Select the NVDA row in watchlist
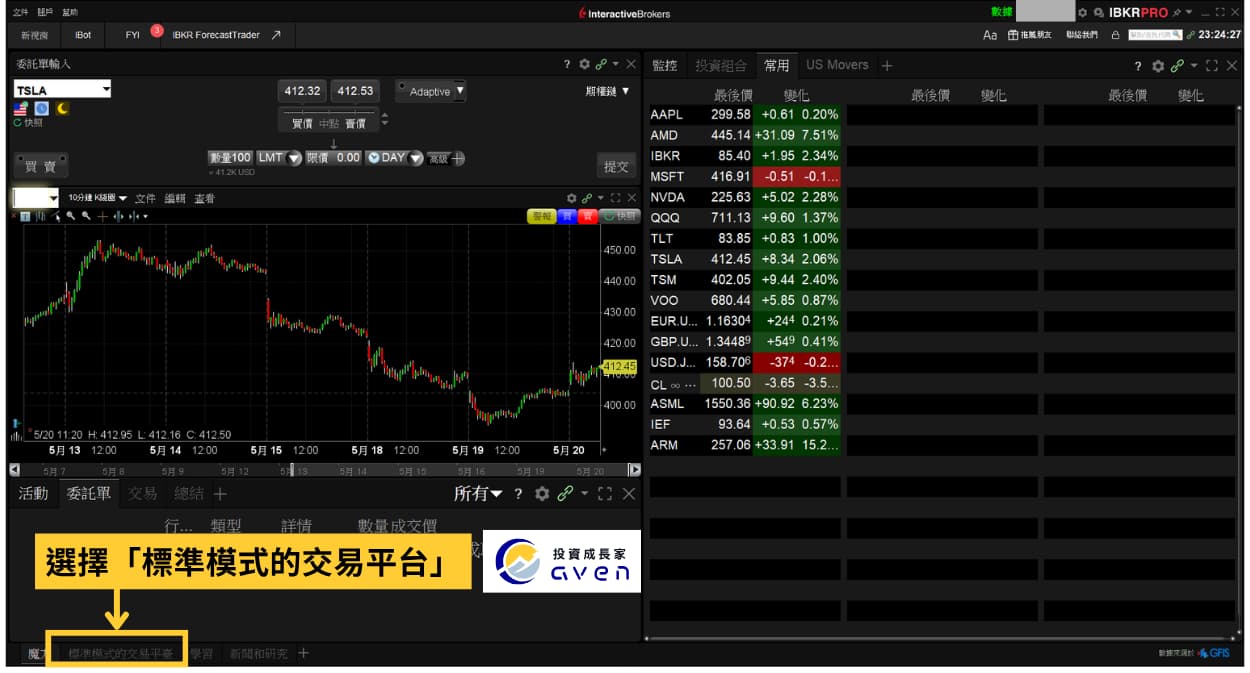 (745, 197)
